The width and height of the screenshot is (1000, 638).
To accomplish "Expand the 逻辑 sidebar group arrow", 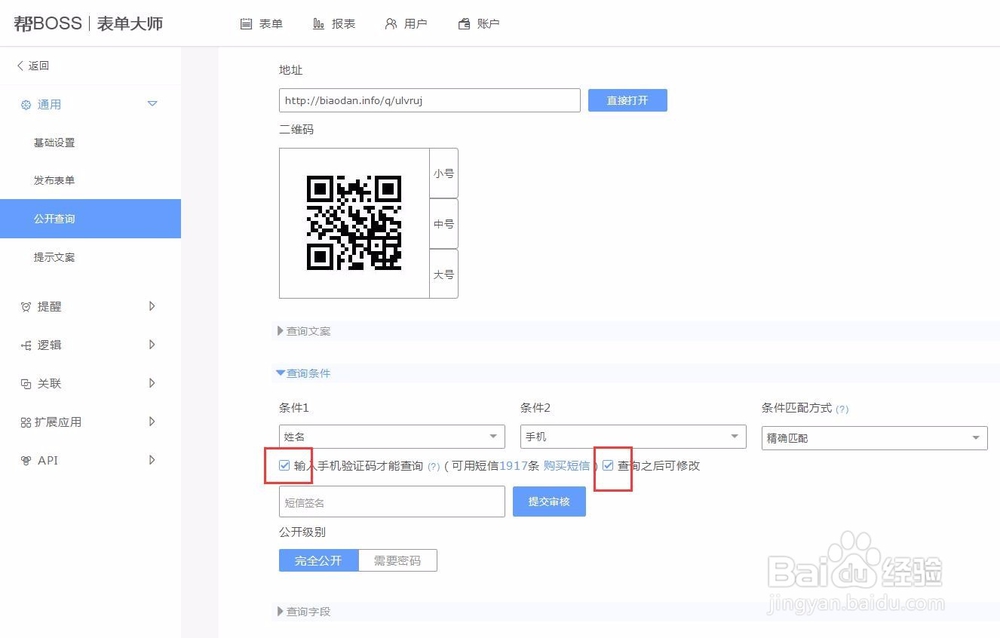I will click(152, 345).
